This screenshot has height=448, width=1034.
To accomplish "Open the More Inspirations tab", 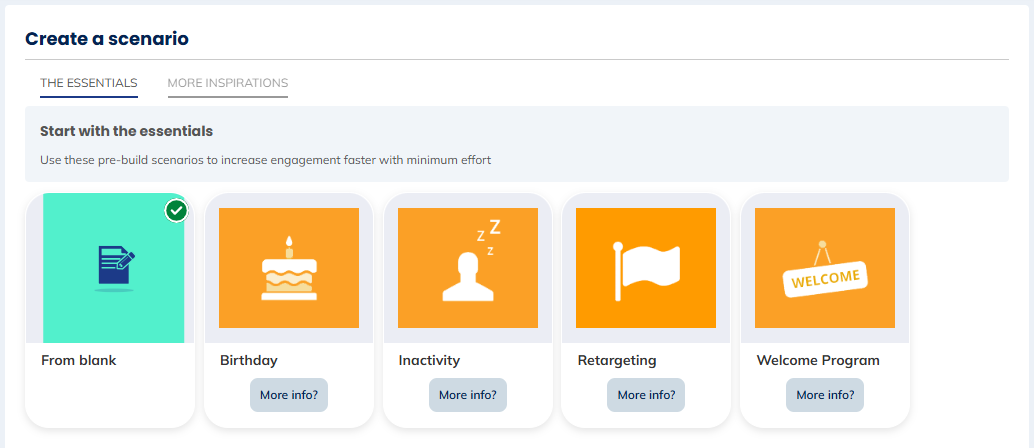I will (228, 82).
